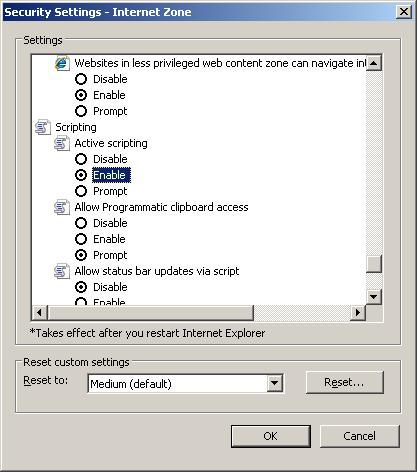Click the Scripting category script icon
The image size is (417, 472).
[x=43, y=127]
